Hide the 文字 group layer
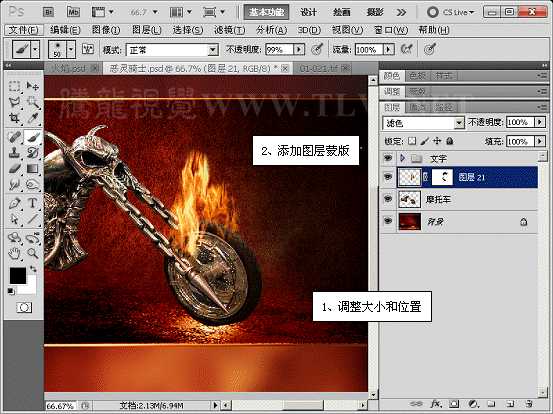This screenshot has height=414, width=553. click(388, 158)
